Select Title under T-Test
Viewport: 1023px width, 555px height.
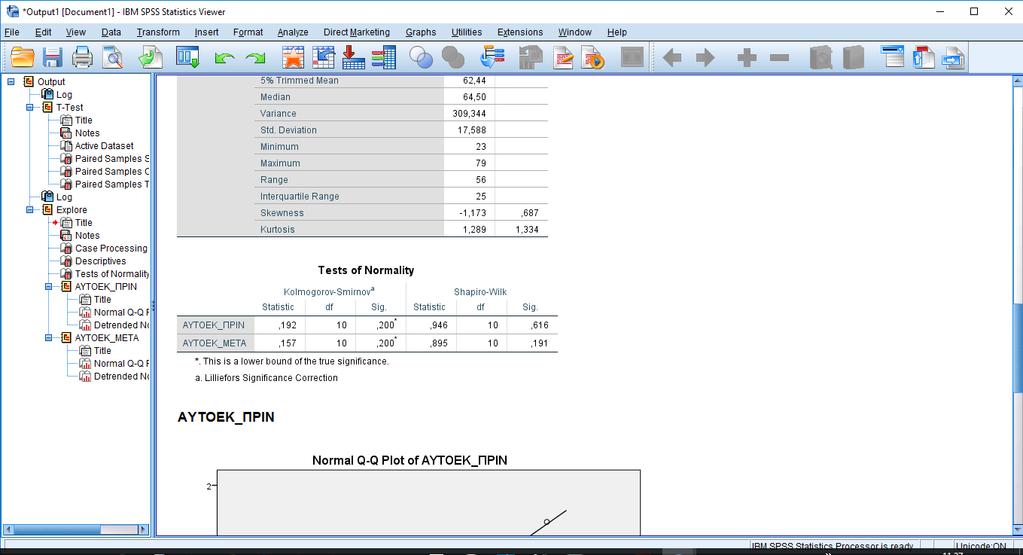pos(84,120)
